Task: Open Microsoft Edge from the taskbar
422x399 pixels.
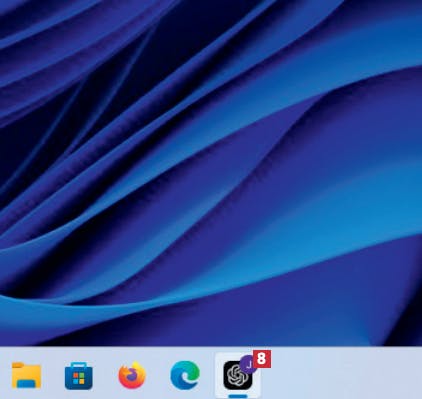Action: coord(185,375)
